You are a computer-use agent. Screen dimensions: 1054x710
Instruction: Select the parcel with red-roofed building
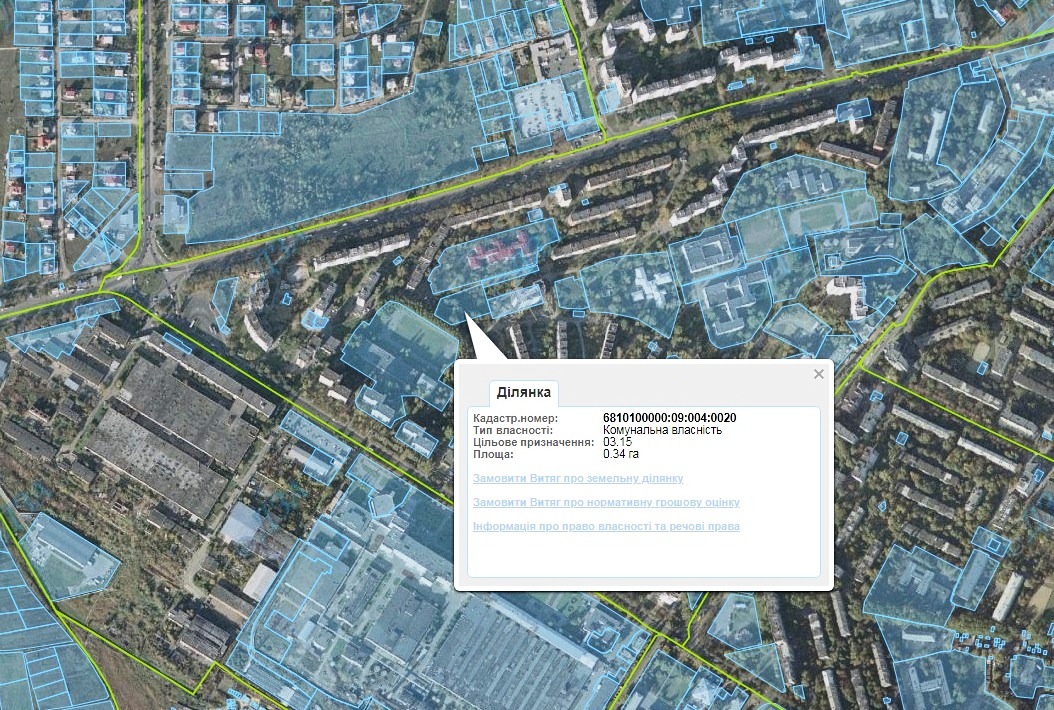click(x=497, y=256)
